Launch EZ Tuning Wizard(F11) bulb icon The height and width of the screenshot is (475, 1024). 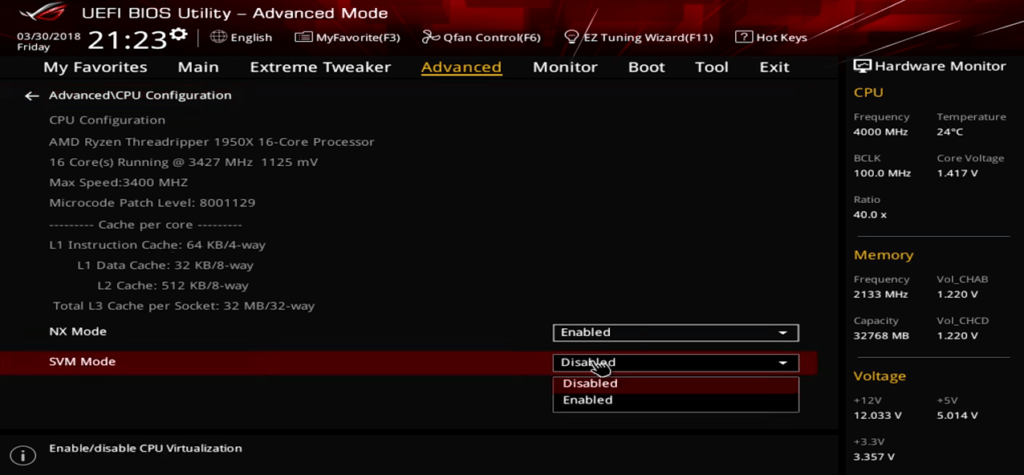(572, 37)
